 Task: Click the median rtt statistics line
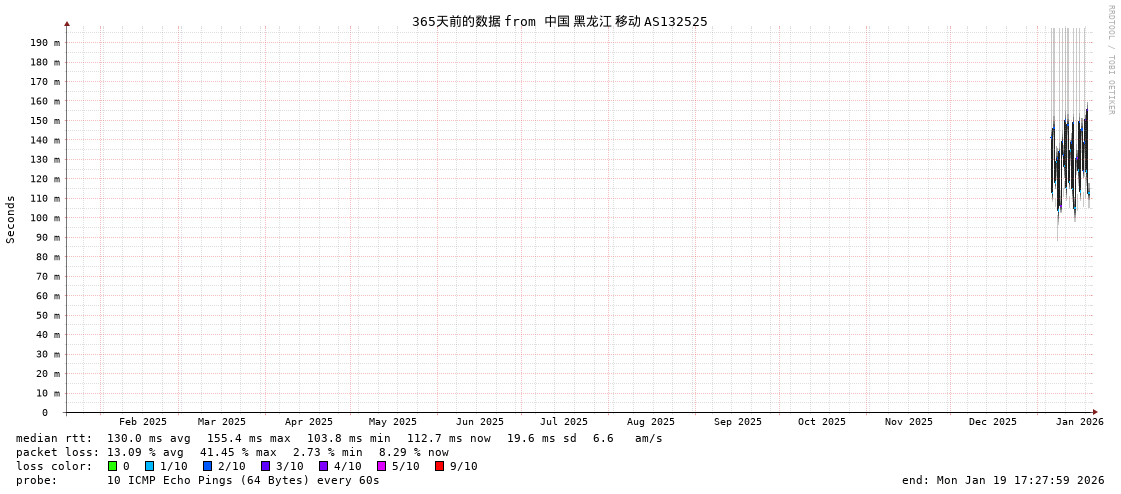(x=339, y=438)
